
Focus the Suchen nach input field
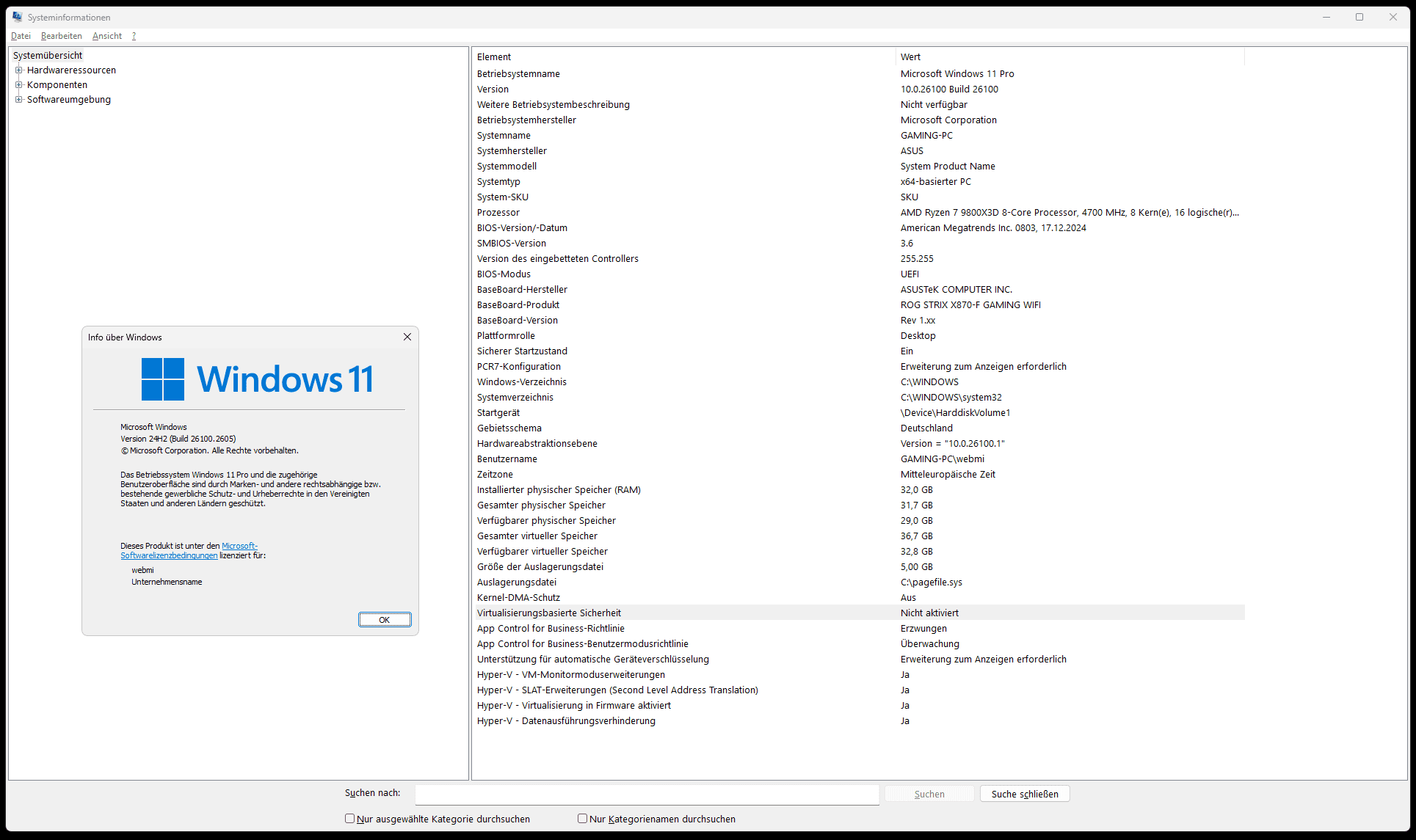(x=646, y=794)
